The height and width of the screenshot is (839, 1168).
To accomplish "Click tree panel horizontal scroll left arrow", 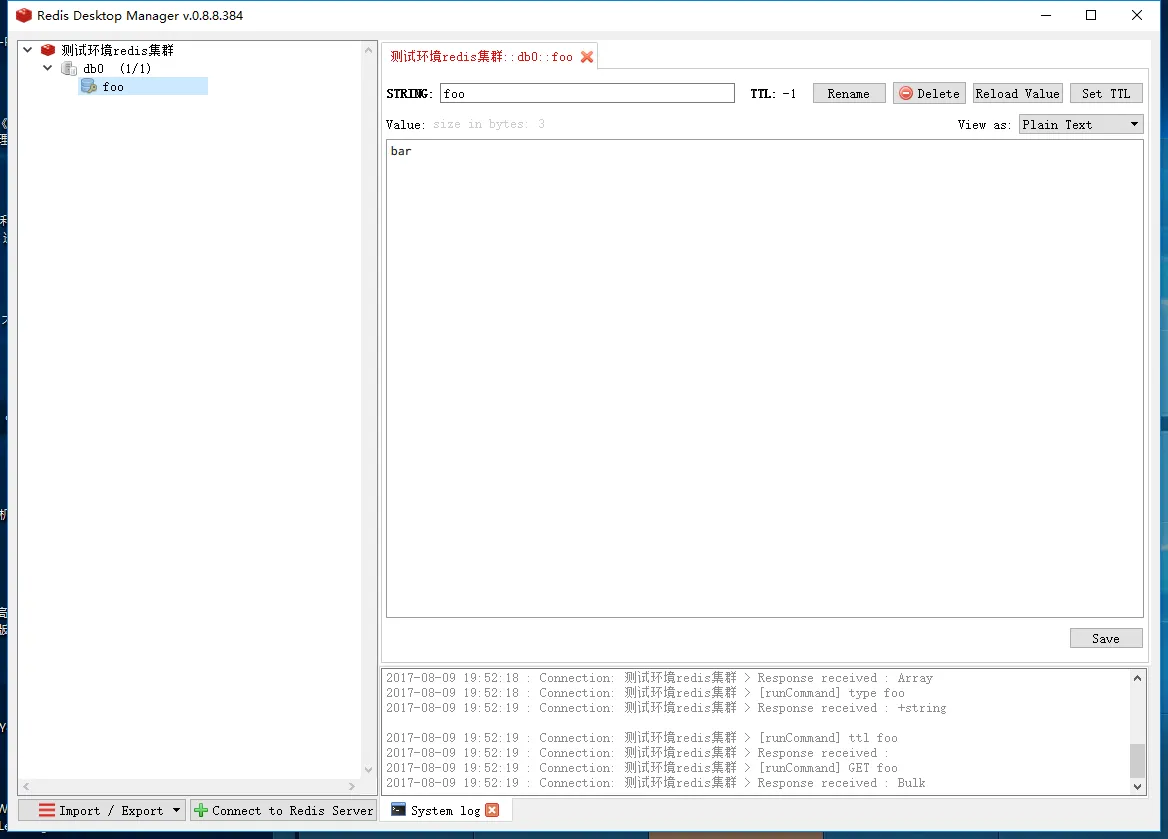I will click(x=26, y=786).
